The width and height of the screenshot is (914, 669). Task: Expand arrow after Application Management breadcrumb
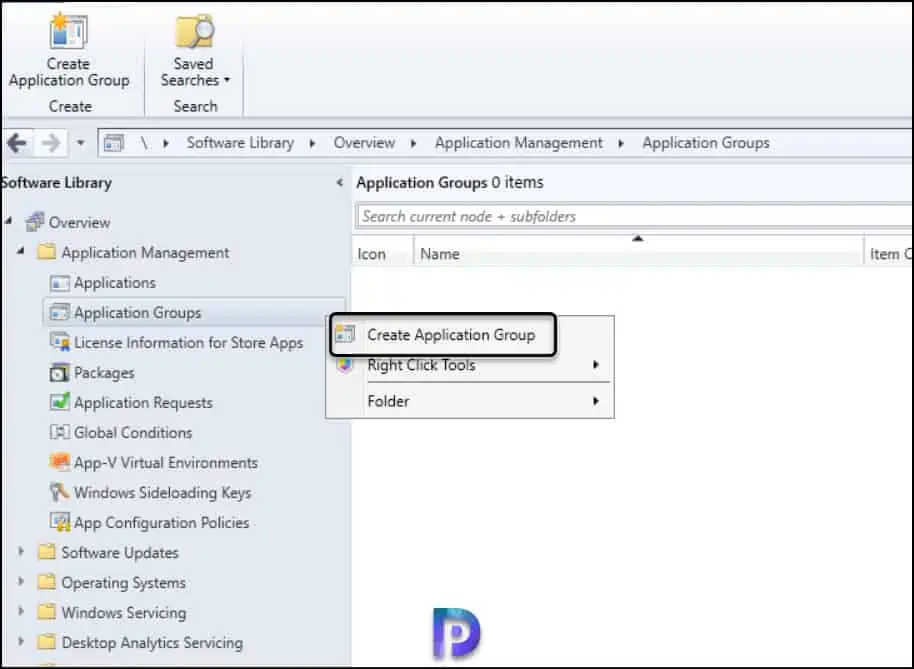click(621, 143)
